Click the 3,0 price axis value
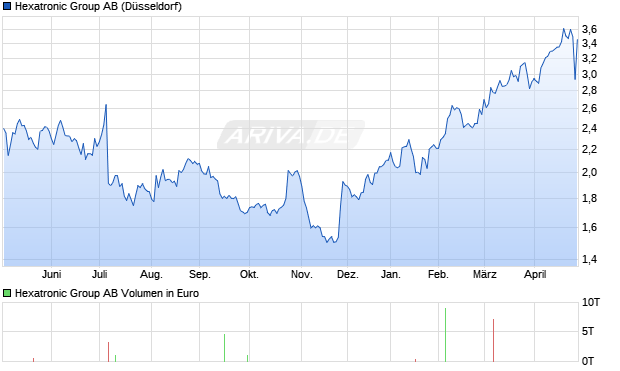Viewport: 620px width, 371px height. (589, 74)
